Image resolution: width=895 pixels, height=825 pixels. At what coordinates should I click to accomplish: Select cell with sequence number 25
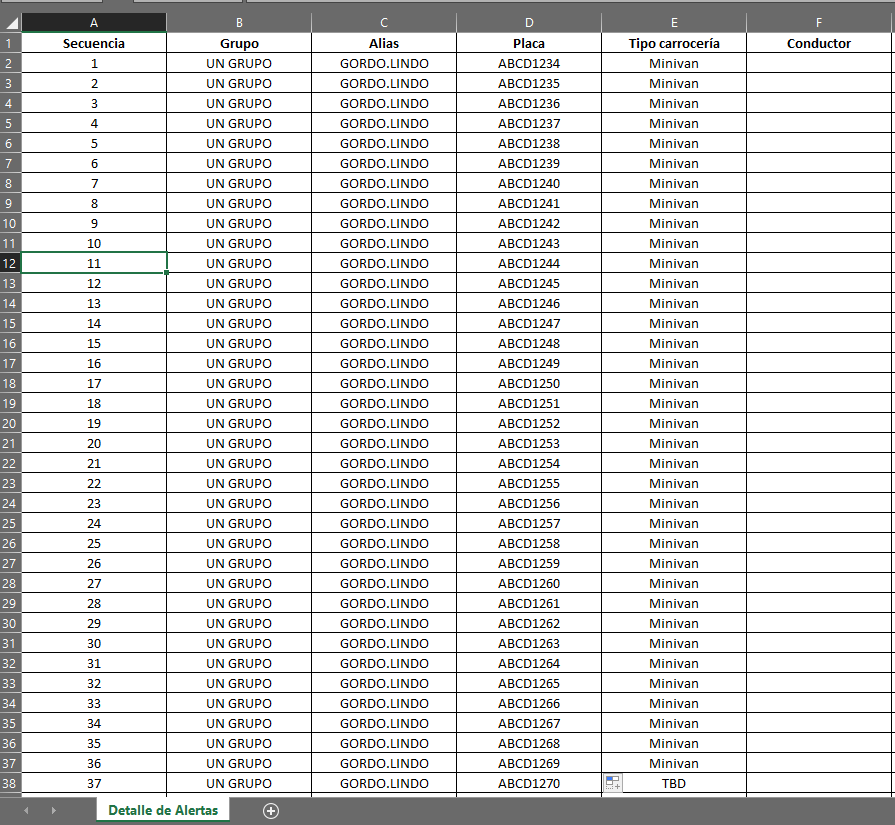94,544
